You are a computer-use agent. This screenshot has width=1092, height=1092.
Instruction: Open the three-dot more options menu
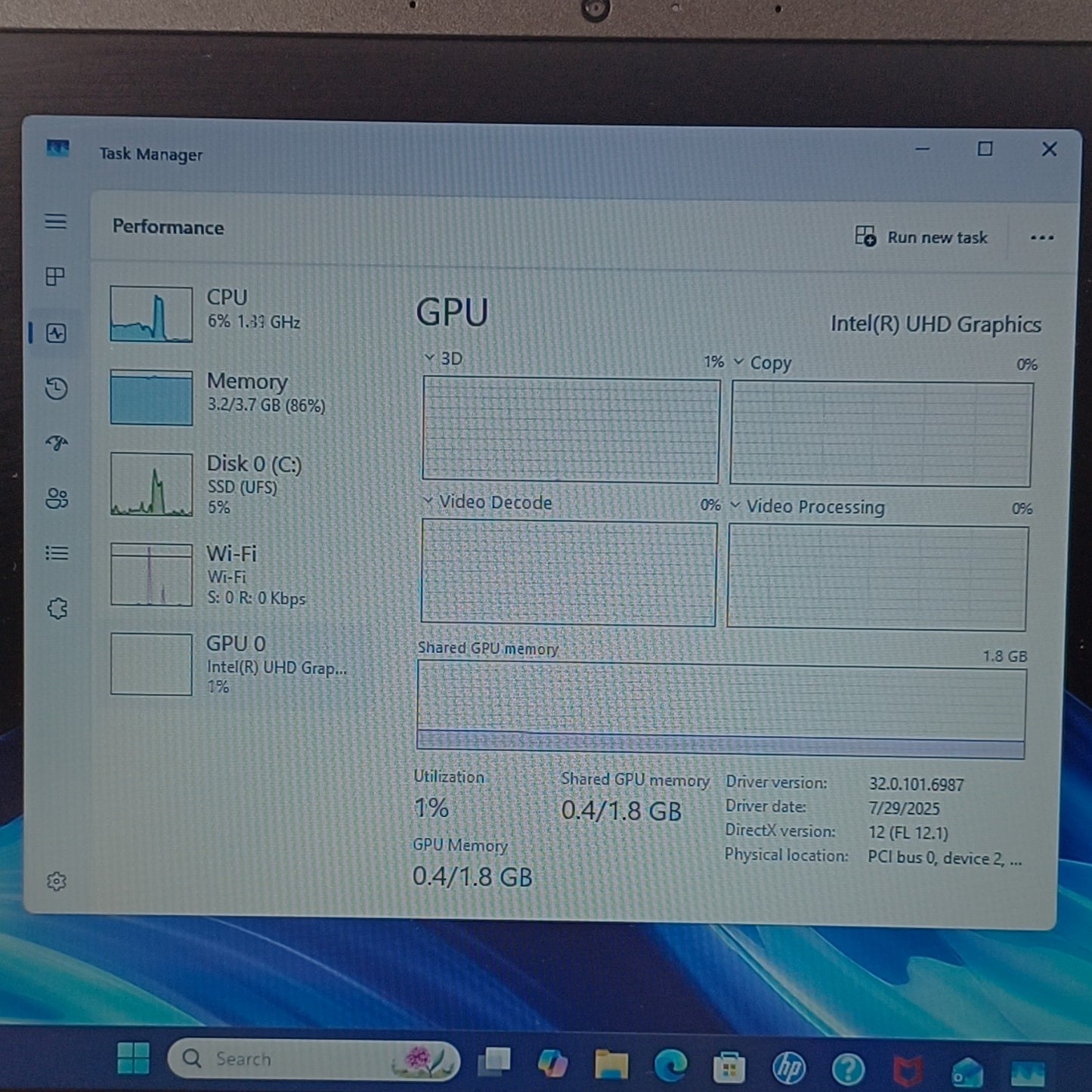(1042, 238)
